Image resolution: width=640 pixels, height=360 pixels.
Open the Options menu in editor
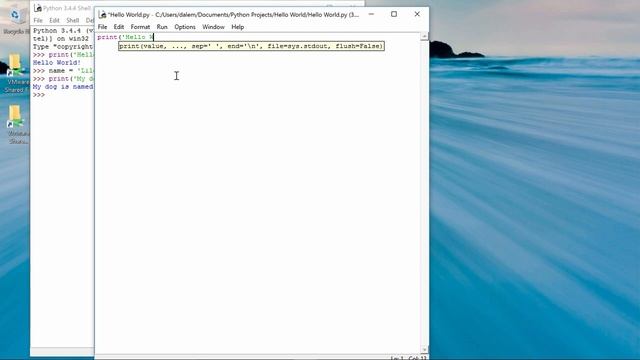[185, 27]
